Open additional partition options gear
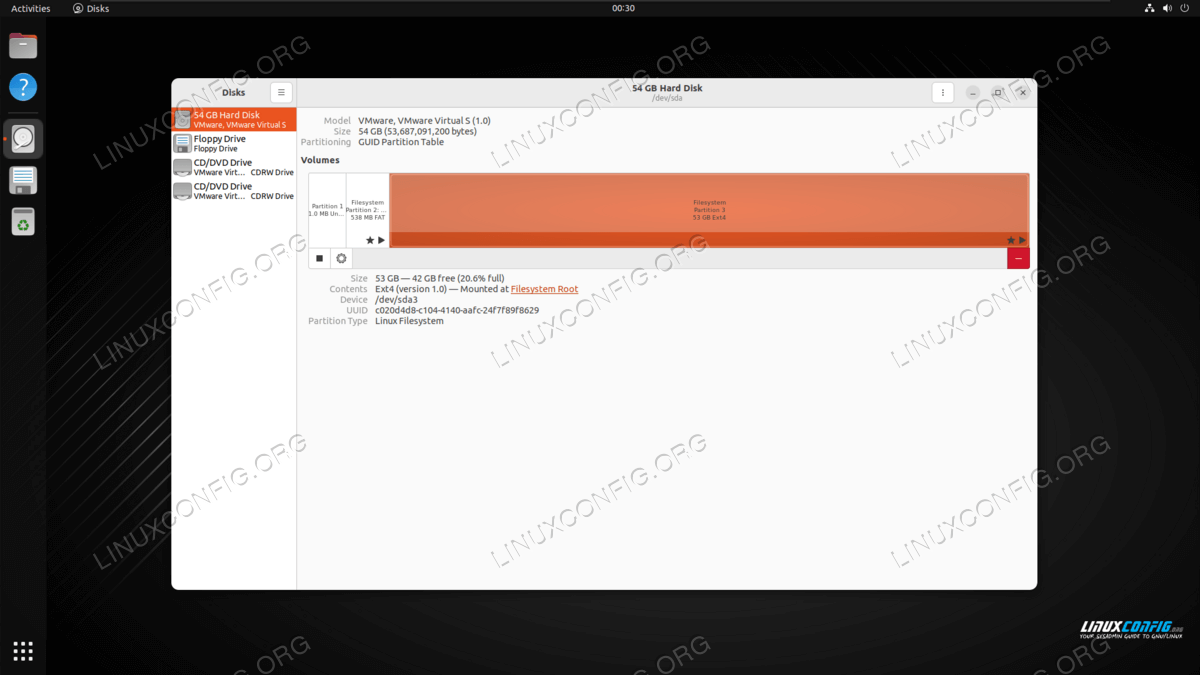 341,258
